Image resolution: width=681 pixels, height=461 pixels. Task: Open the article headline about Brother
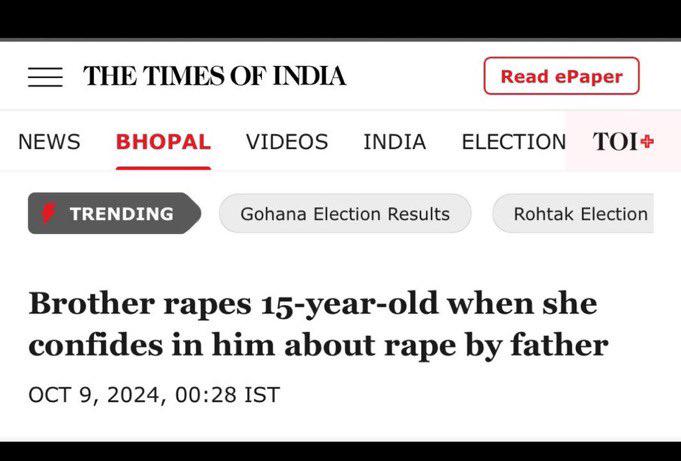(312, 303)
